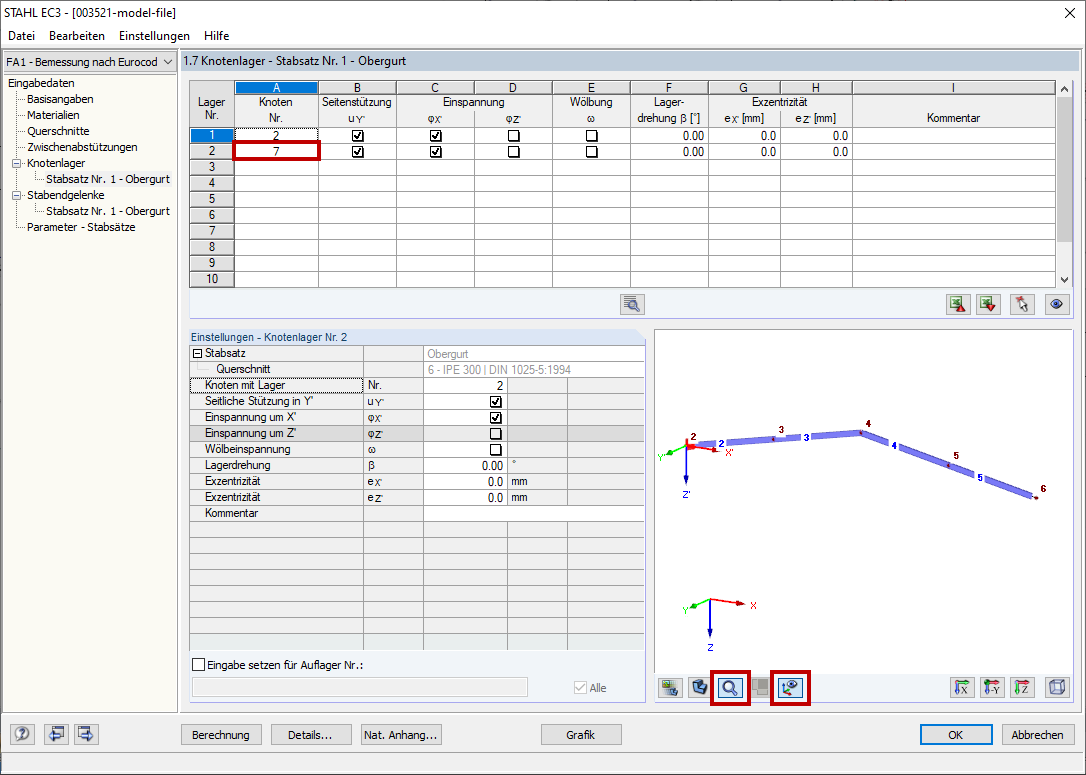
Task: Click the 'Knoten mit Lager' value field
Action: 465,386
